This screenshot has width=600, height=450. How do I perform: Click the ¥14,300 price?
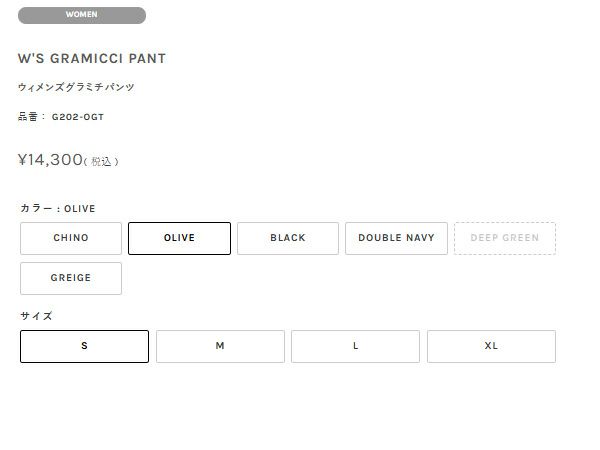coord(50,159)
